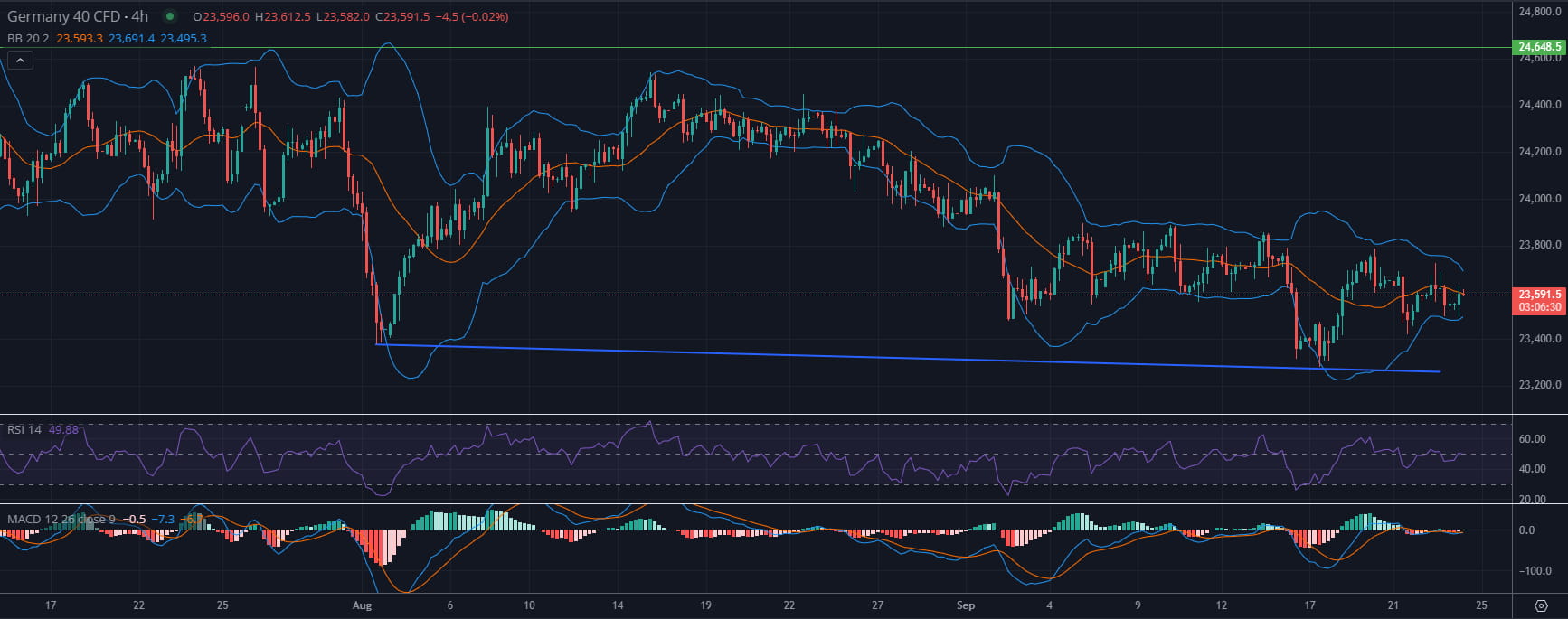Click the Aug label on time axis
1568x619 pixels.
point(363,605)
